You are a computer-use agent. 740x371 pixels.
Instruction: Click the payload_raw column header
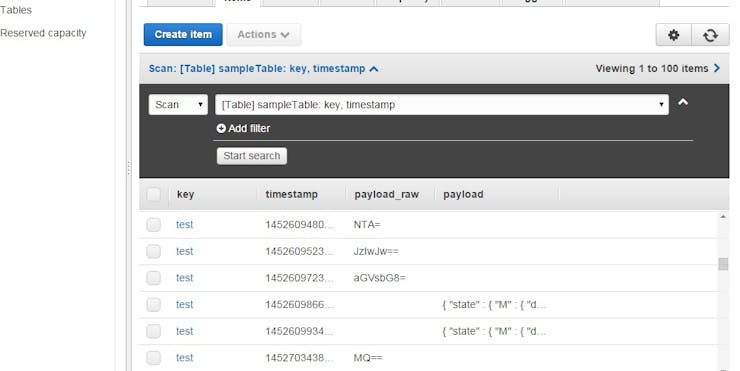pyautogui.click(x=387, y=194)
